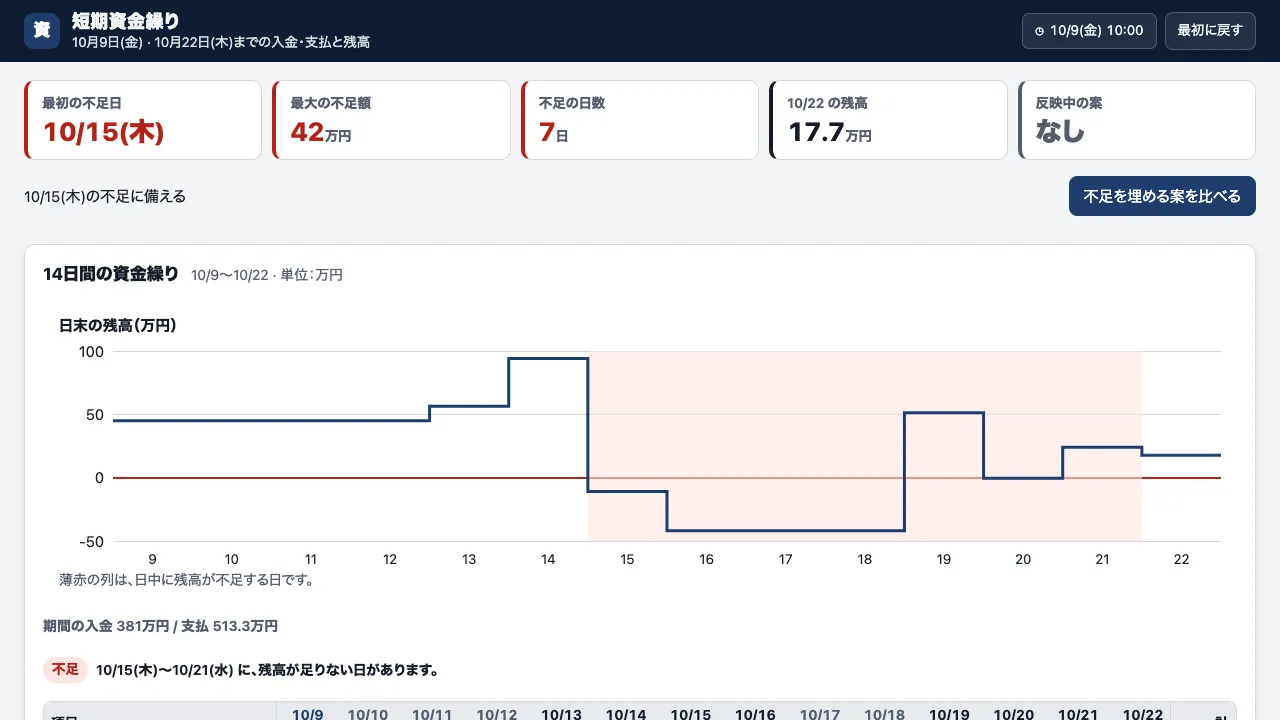Click the header subtitle starting with 10月9日(金)
Image resolution: width=1280 pixels, height=720 pixels.
(221, 42)
